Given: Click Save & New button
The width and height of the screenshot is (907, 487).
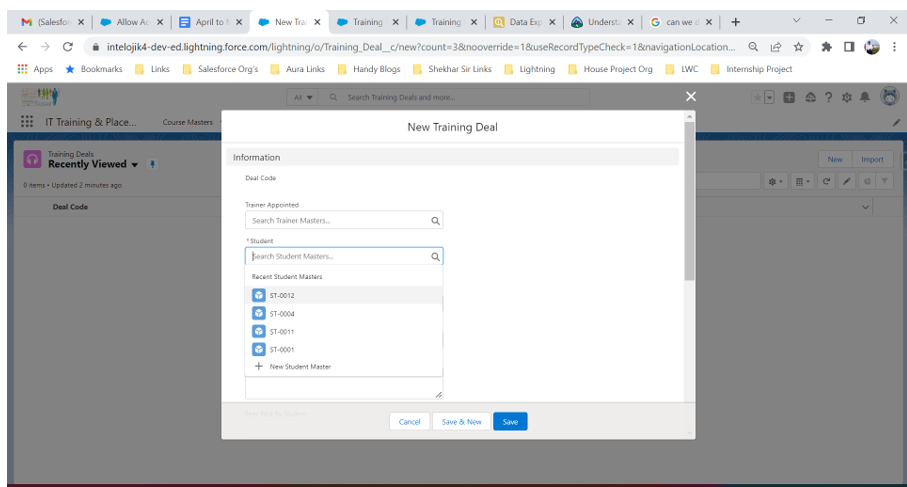Looking at the screenshot, I should [461, 422].
